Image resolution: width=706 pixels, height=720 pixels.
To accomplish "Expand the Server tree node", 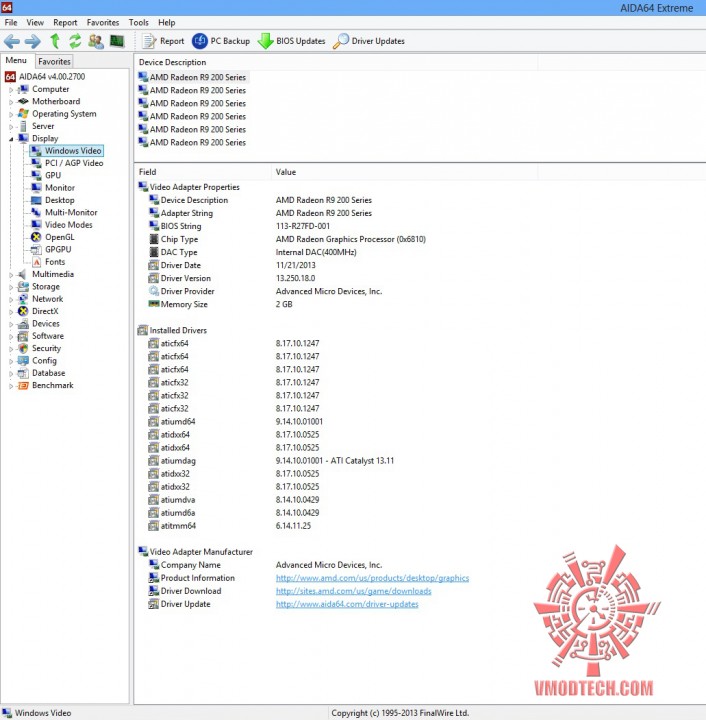I will [11, 127].
